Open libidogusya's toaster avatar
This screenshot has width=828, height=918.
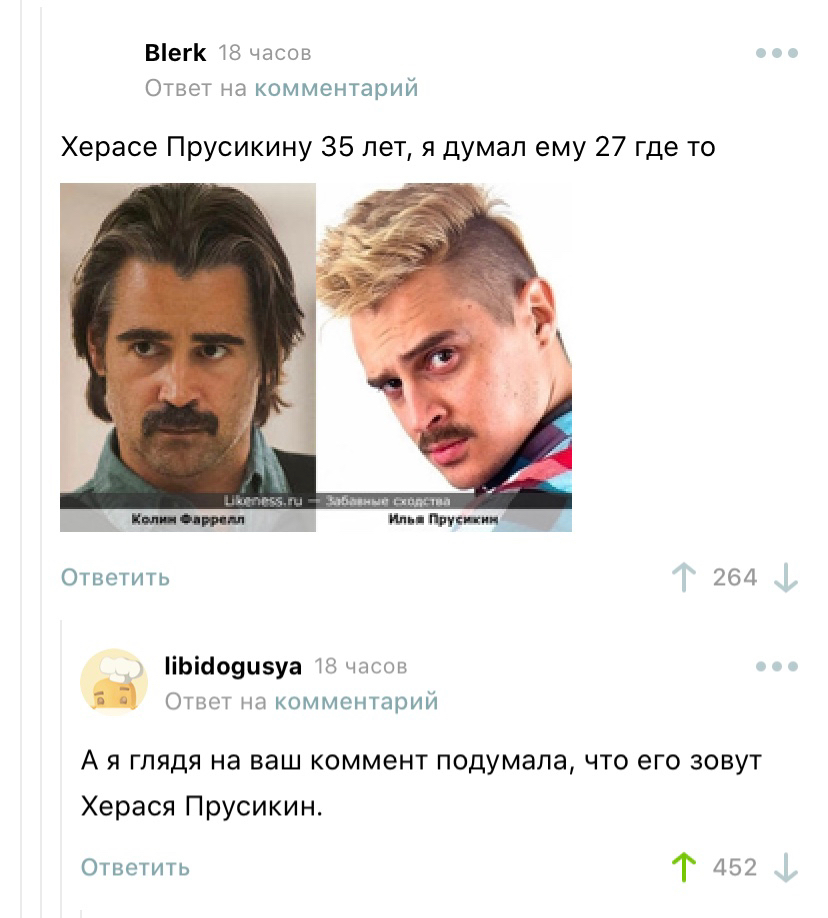(114, 683)
